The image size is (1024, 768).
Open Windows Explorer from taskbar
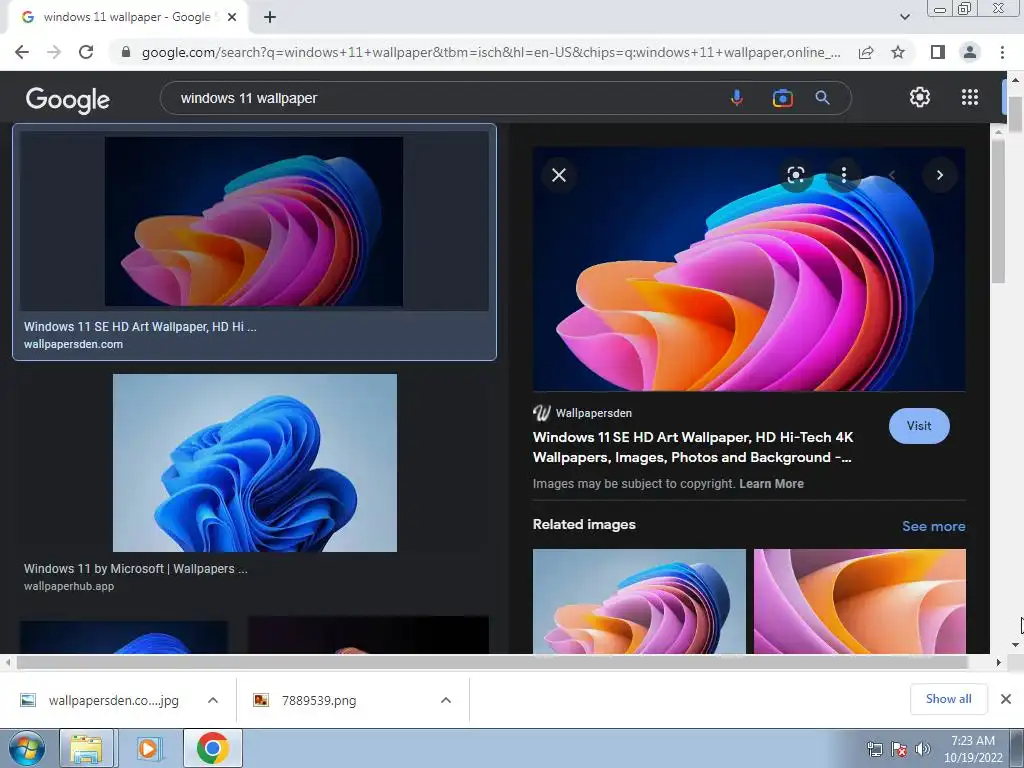pyautogui.click(x=86, y=748)
